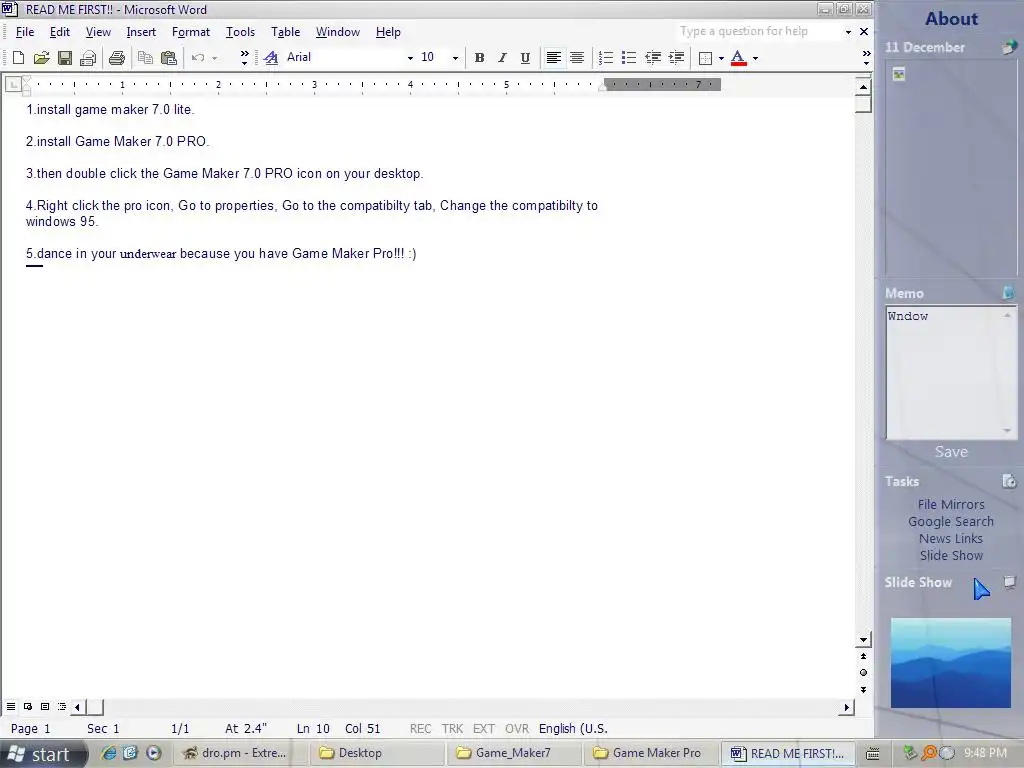
Task: Open the Google Search link
Action: pos(951,521)
